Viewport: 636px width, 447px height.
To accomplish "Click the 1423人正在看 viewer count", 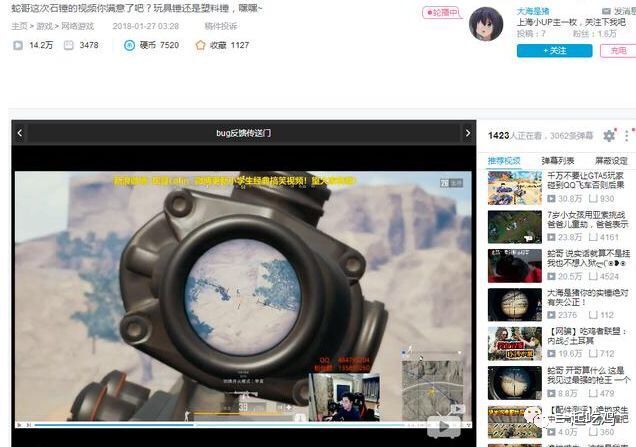I will pos(515,135).
